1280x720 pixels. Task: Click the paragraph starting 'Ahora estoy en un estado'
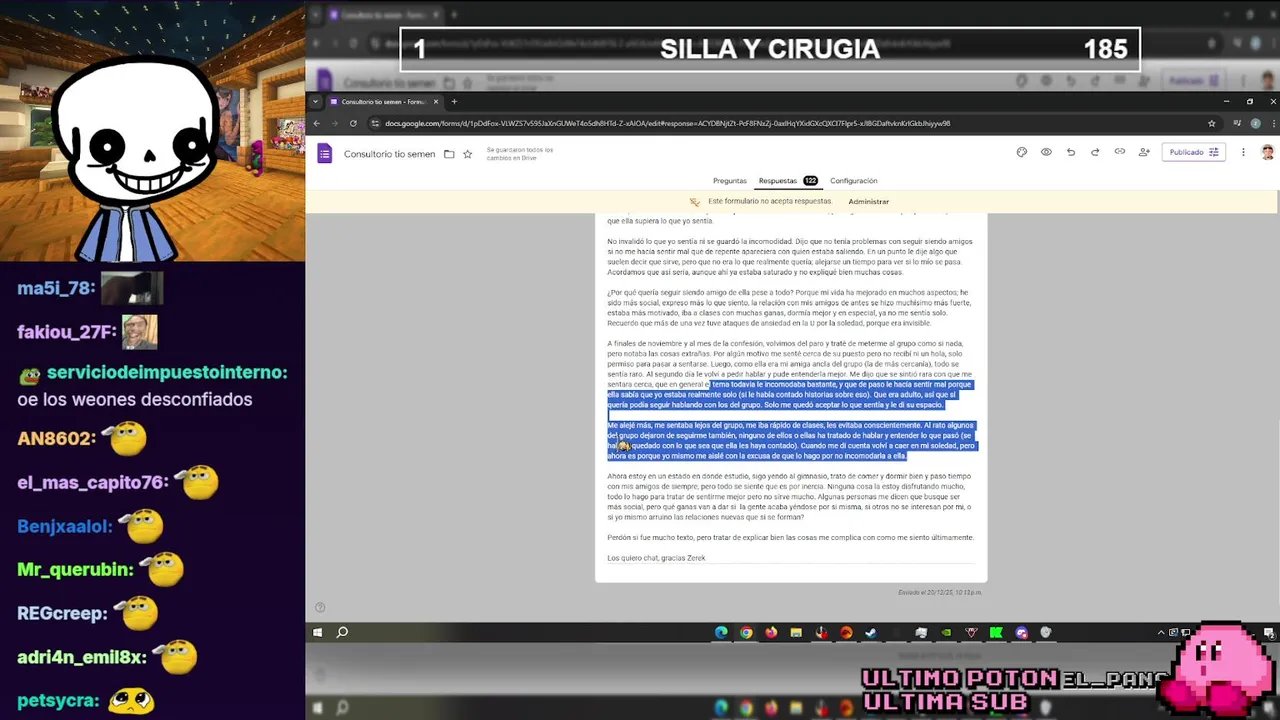click(790, 496)
